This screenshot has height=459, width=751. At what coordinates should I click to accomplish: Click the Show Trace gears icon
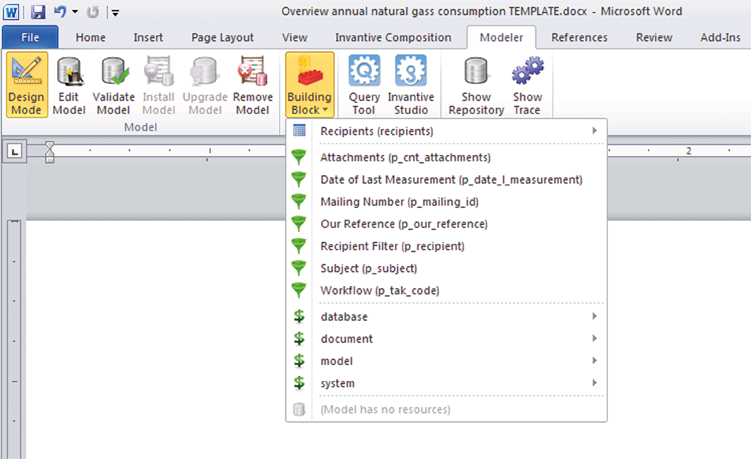[528, 71]
